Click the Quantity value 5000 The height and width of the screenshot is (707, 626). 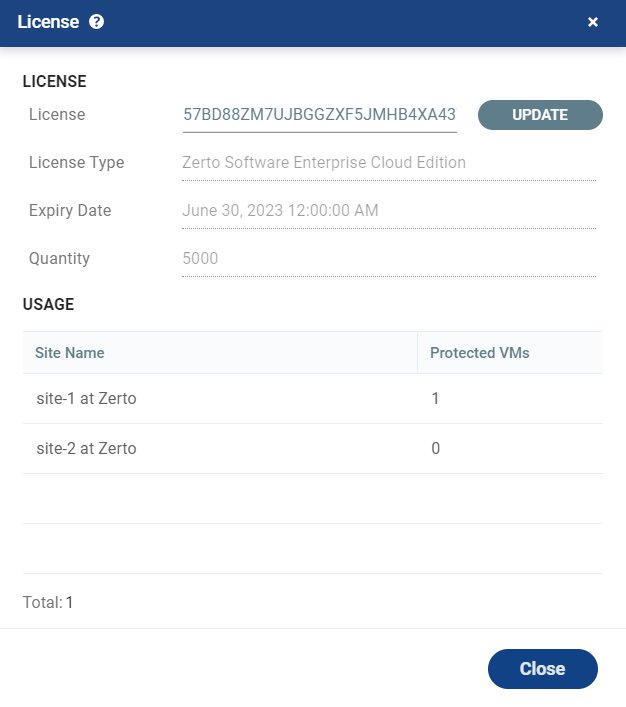(x=200, y=258)
